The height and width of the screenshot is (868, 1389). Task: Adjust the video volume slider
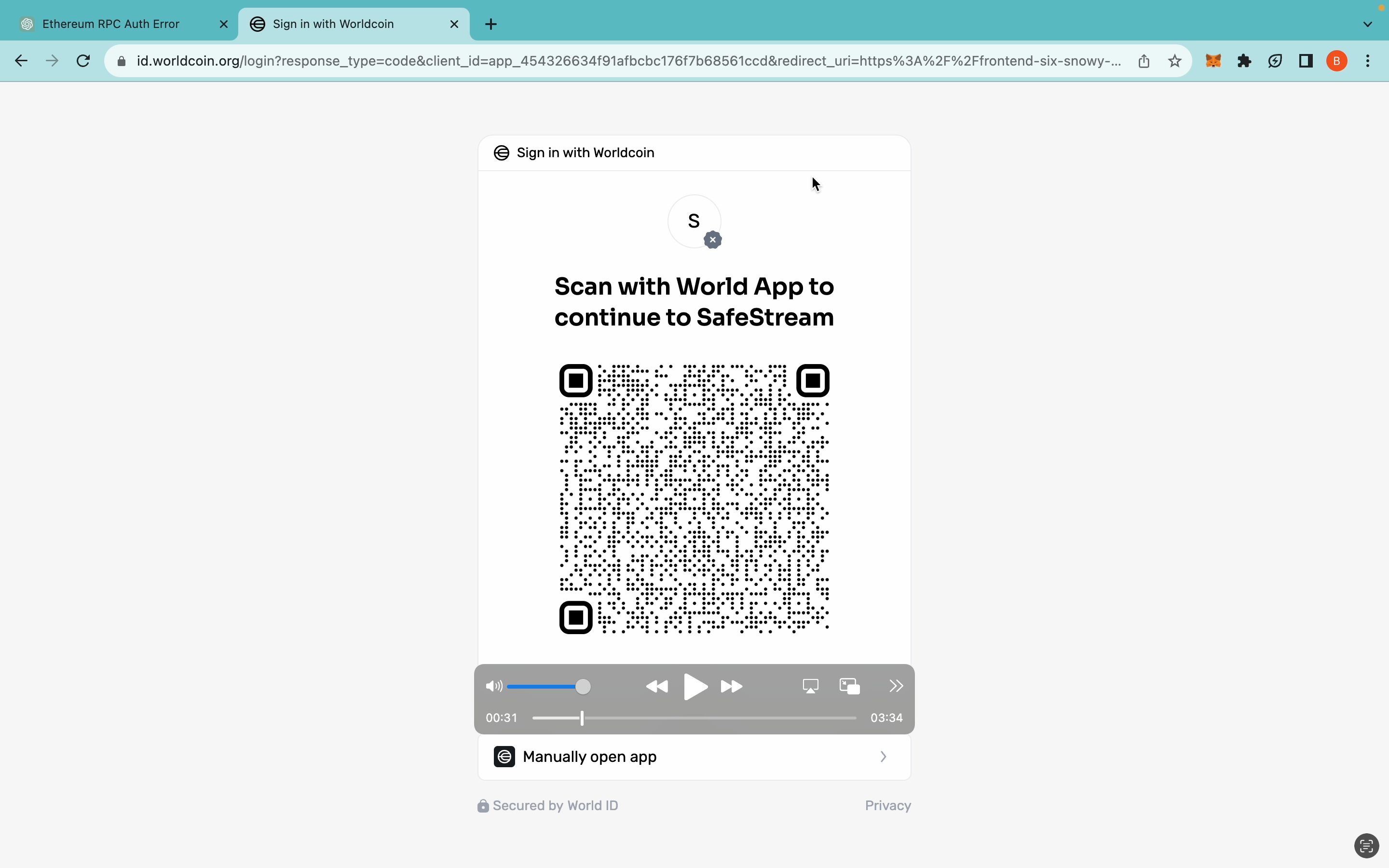pos(549,687)
